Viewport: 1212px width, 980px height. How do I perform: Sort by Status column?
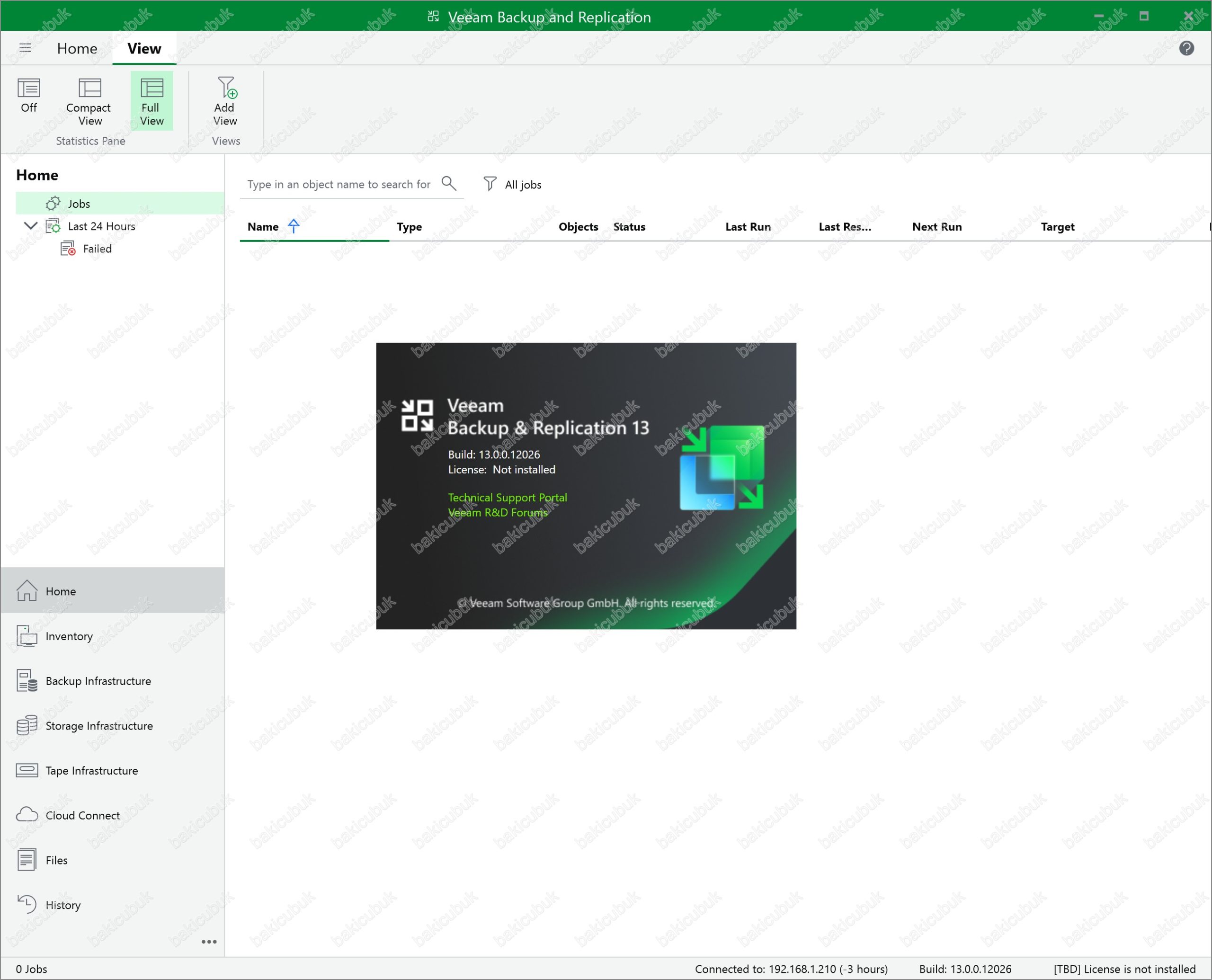629,227
